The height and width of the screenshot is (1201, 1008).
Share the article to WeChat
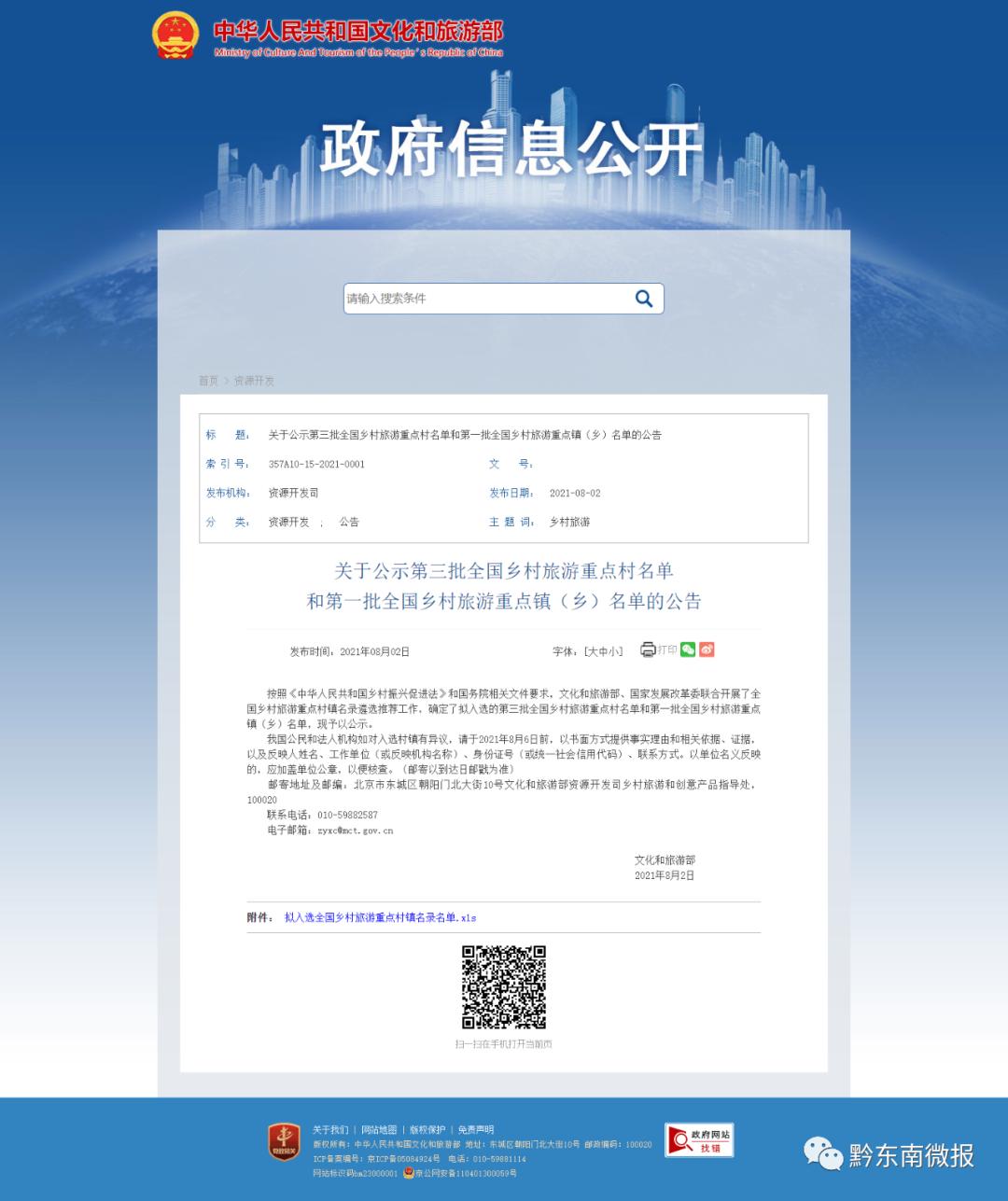pyautogui.click(x=689, y=649)
